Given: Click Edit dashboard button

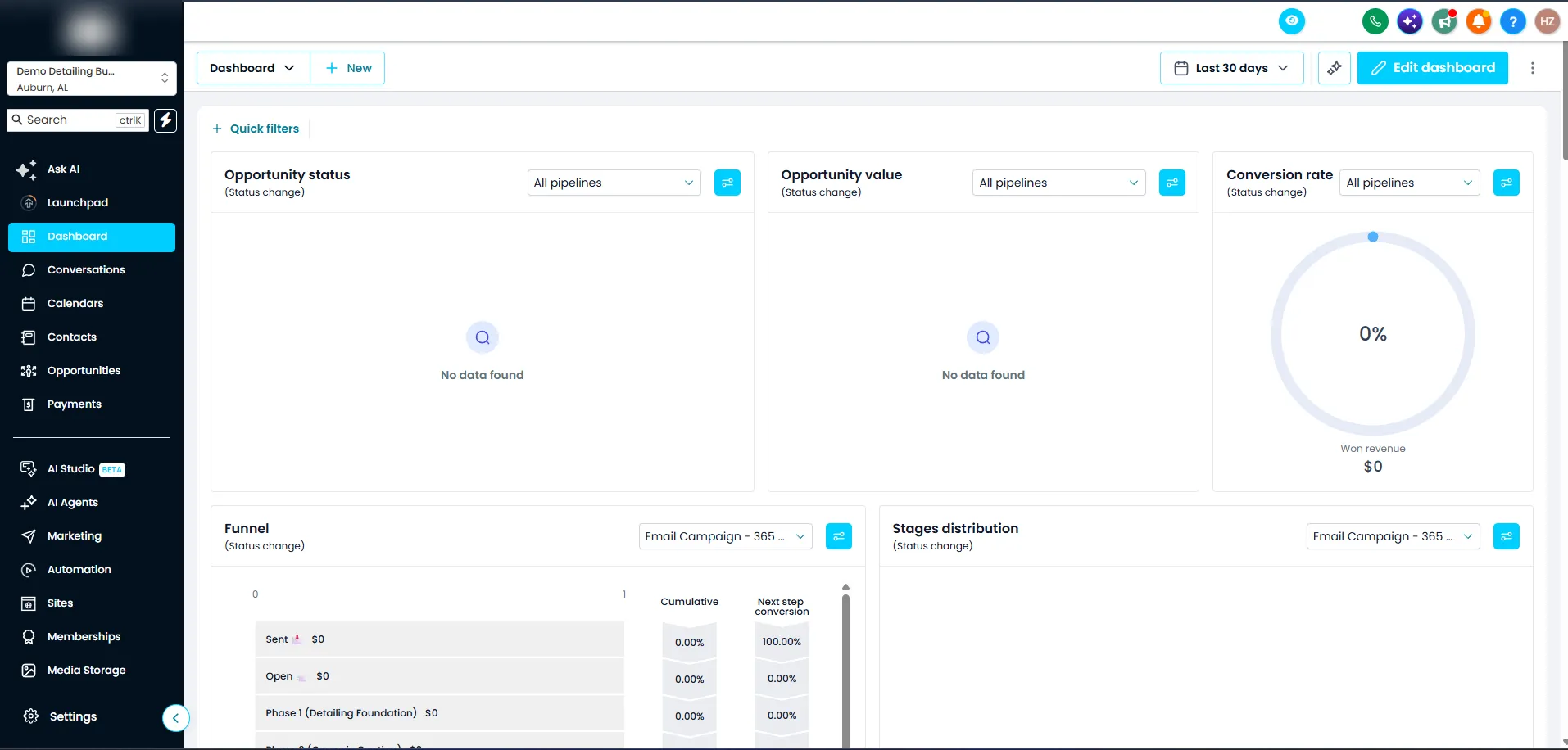Looking at the screenshot, I should (x=1433, y=68).
